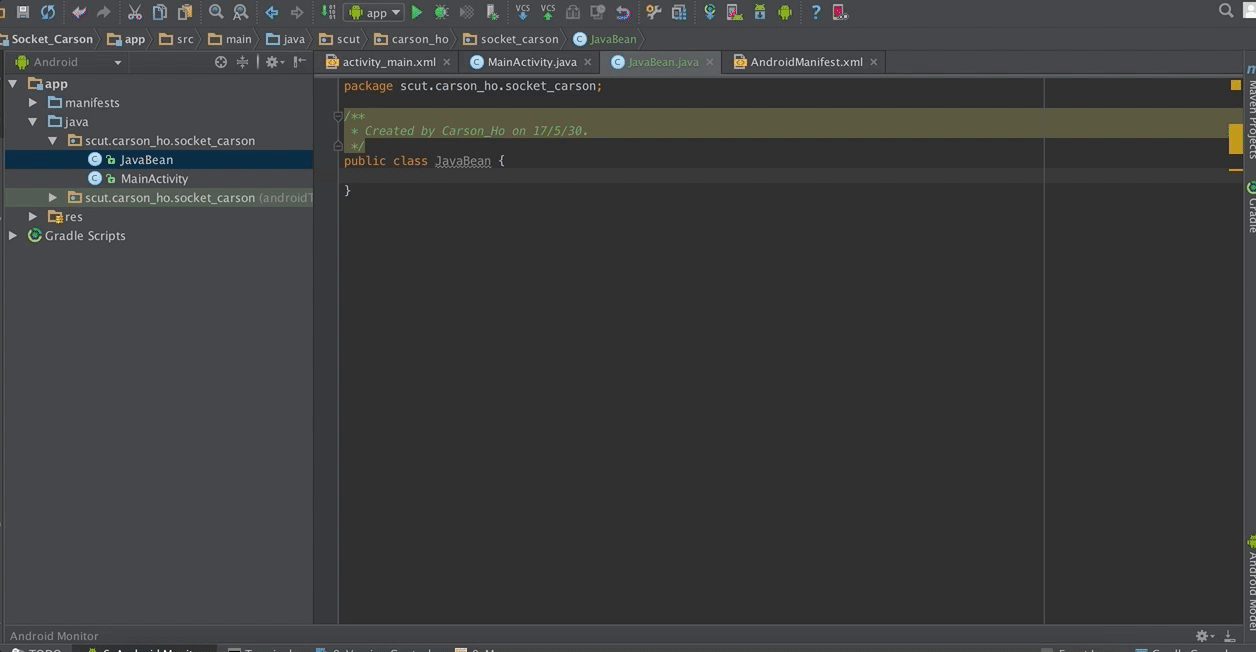Copy using the toolbar Copy icon
This screenshot has width=1256, height=652.
(159, 12)
